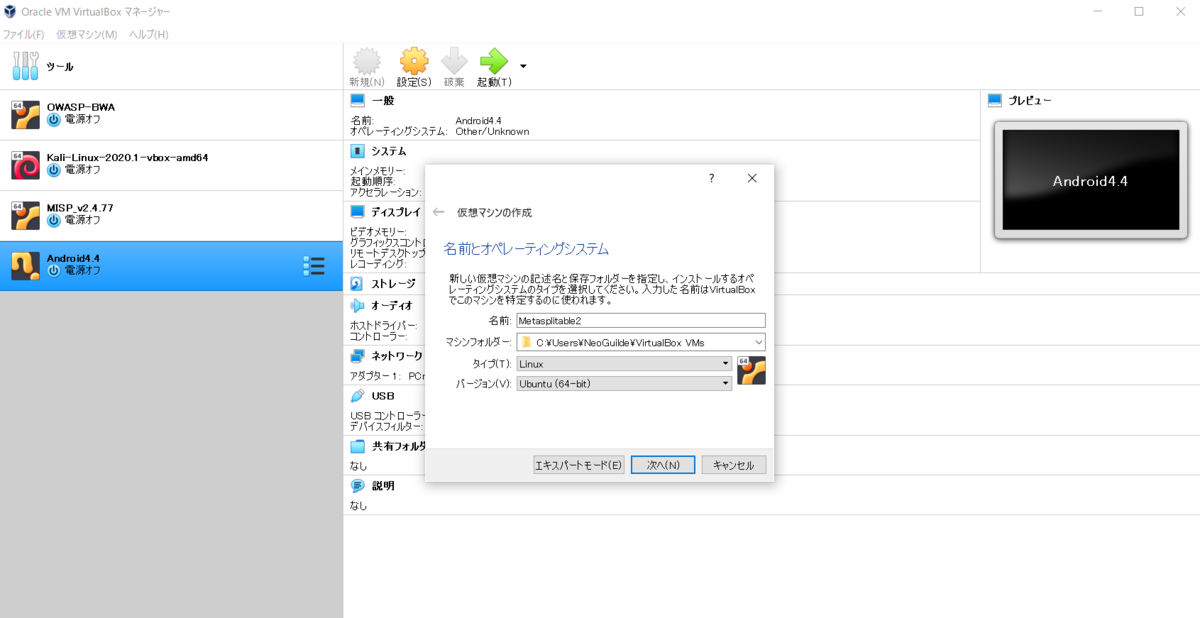Screen dimensions: 1200x618
Task: Click the 'アダプター 1:' network adapter text
Action: [x=374, y=376]
